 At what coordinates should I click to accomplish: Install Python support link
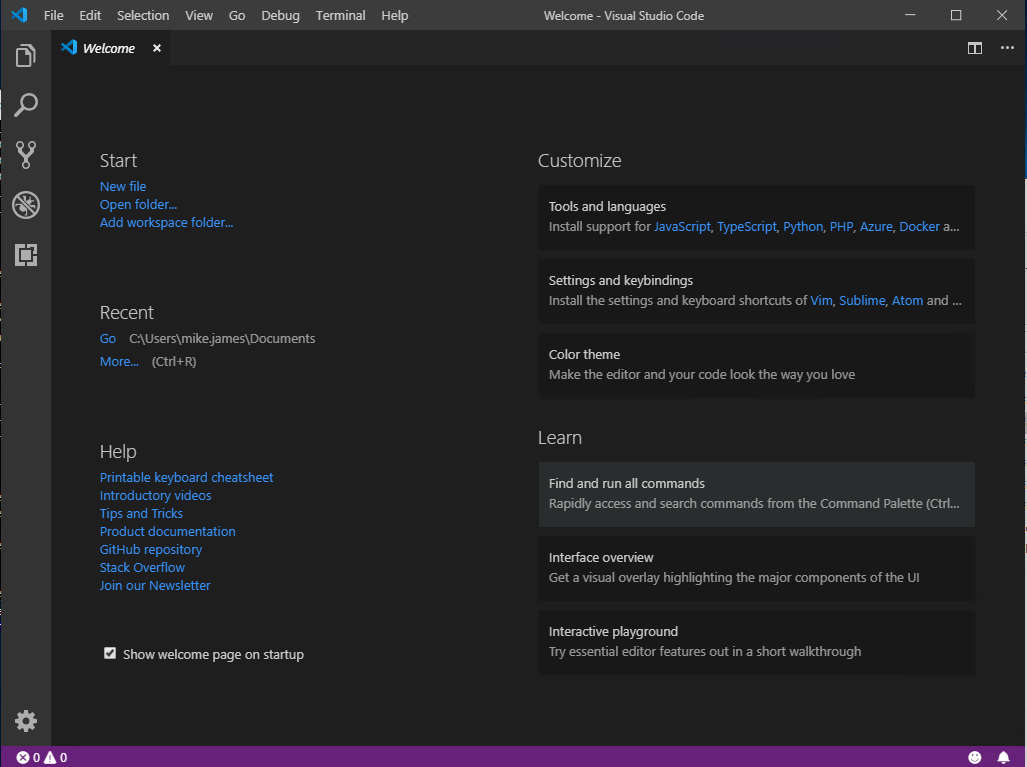(803, 227)
